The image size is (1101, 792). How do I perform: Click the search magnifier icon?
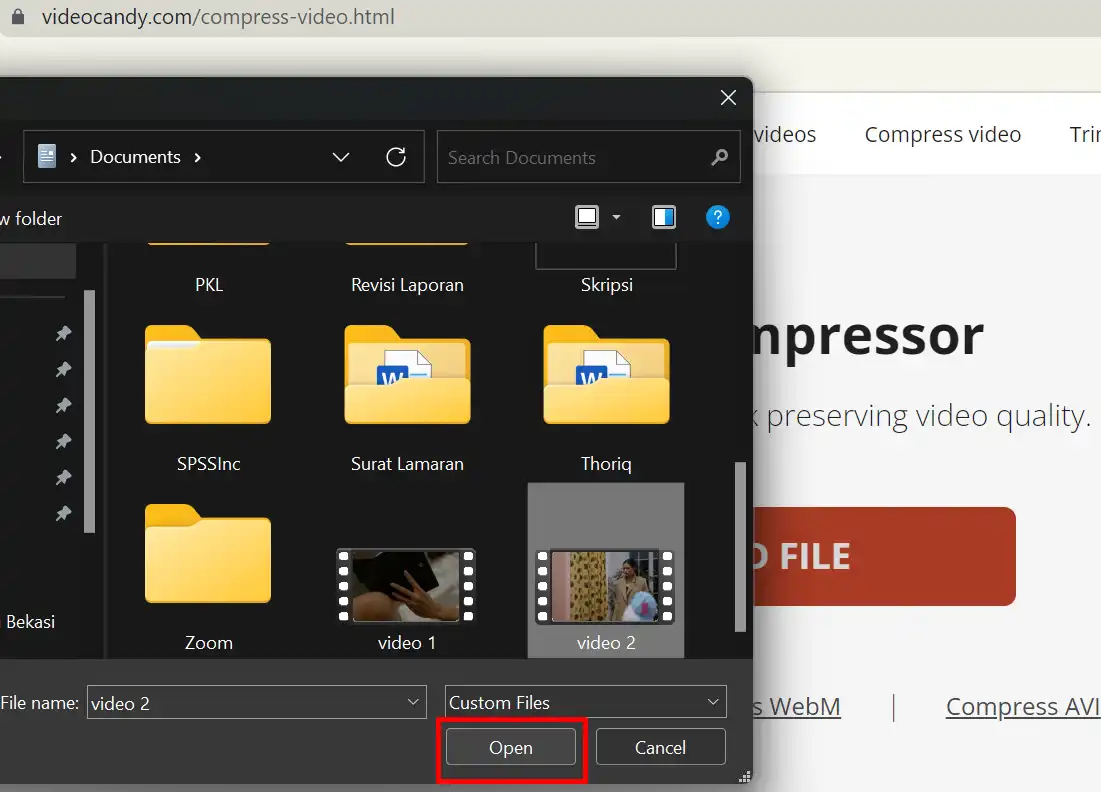click(719, 157)
